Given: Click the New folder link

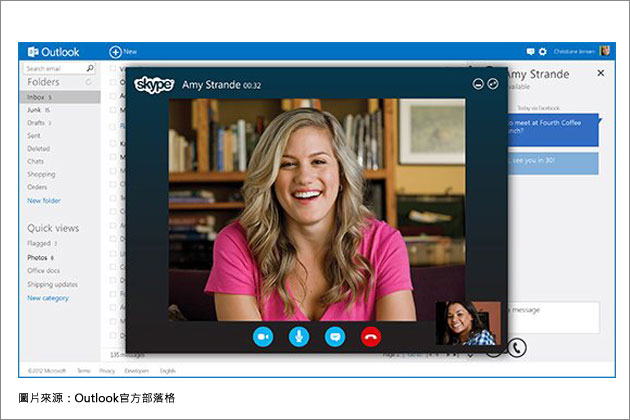Looking at the screenshot, I should click(43, 200).
